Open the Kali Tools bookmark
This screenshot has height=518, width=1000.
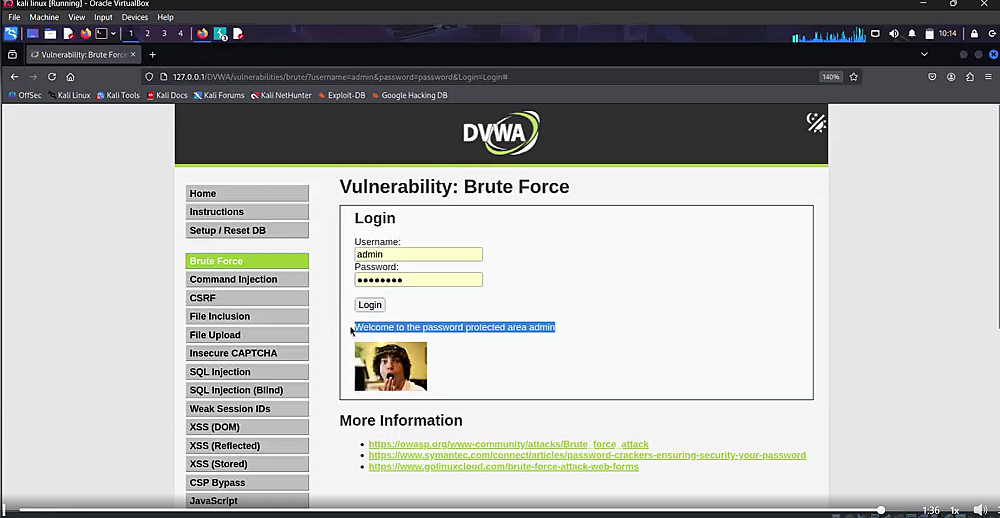coord(118,95)
